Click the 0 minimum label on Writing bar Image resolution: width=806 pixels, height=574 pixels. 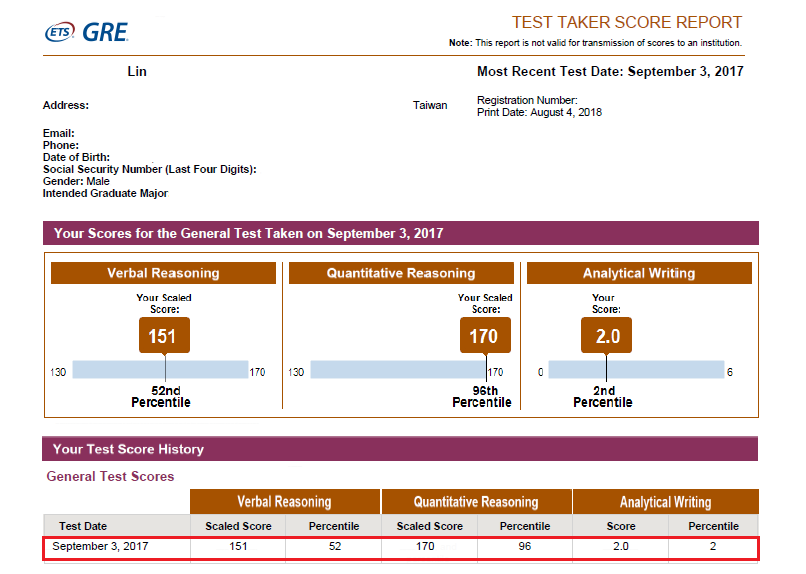540,372
